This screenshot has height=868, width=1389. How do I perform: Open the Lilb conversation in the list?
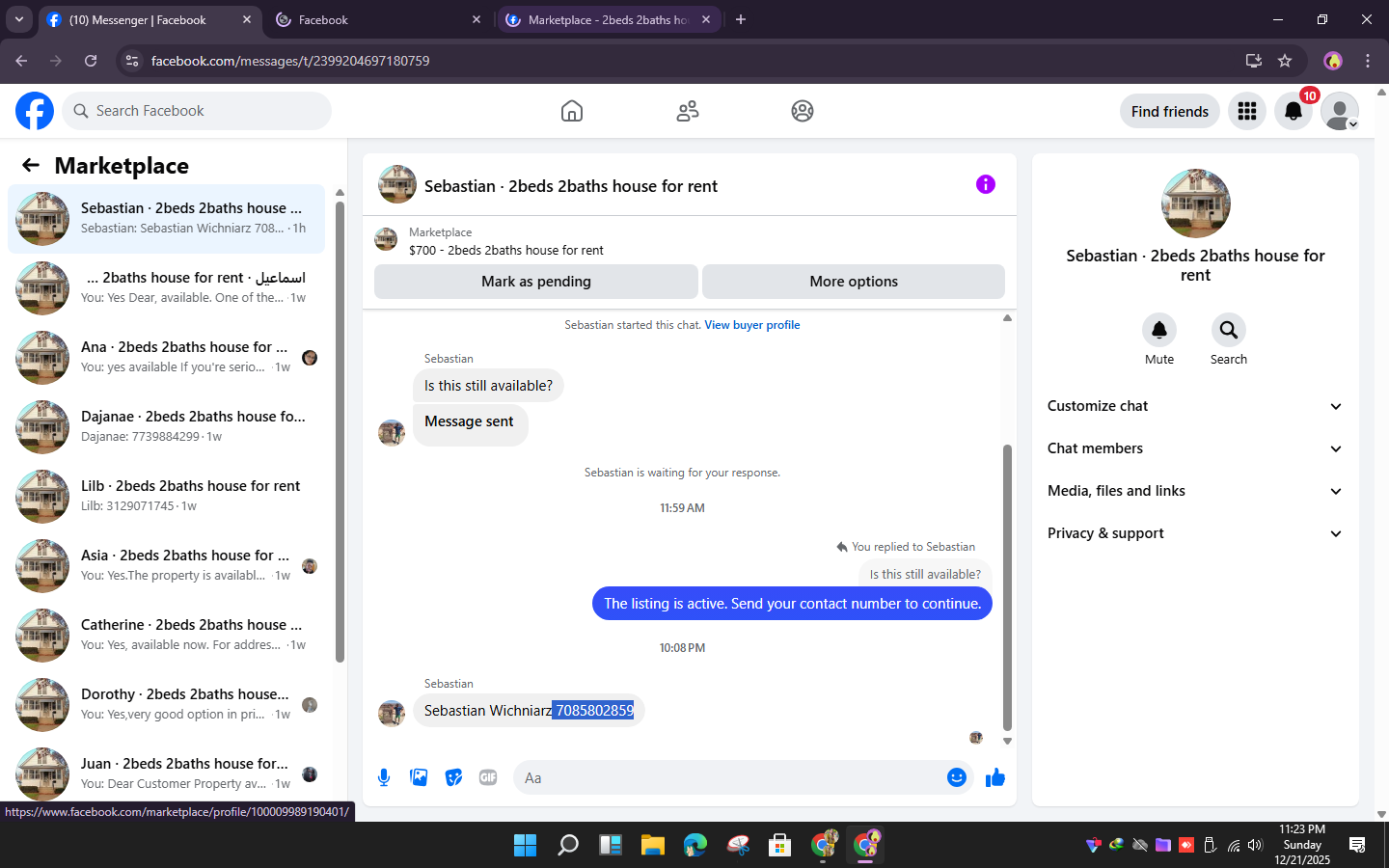coord(166,497)
